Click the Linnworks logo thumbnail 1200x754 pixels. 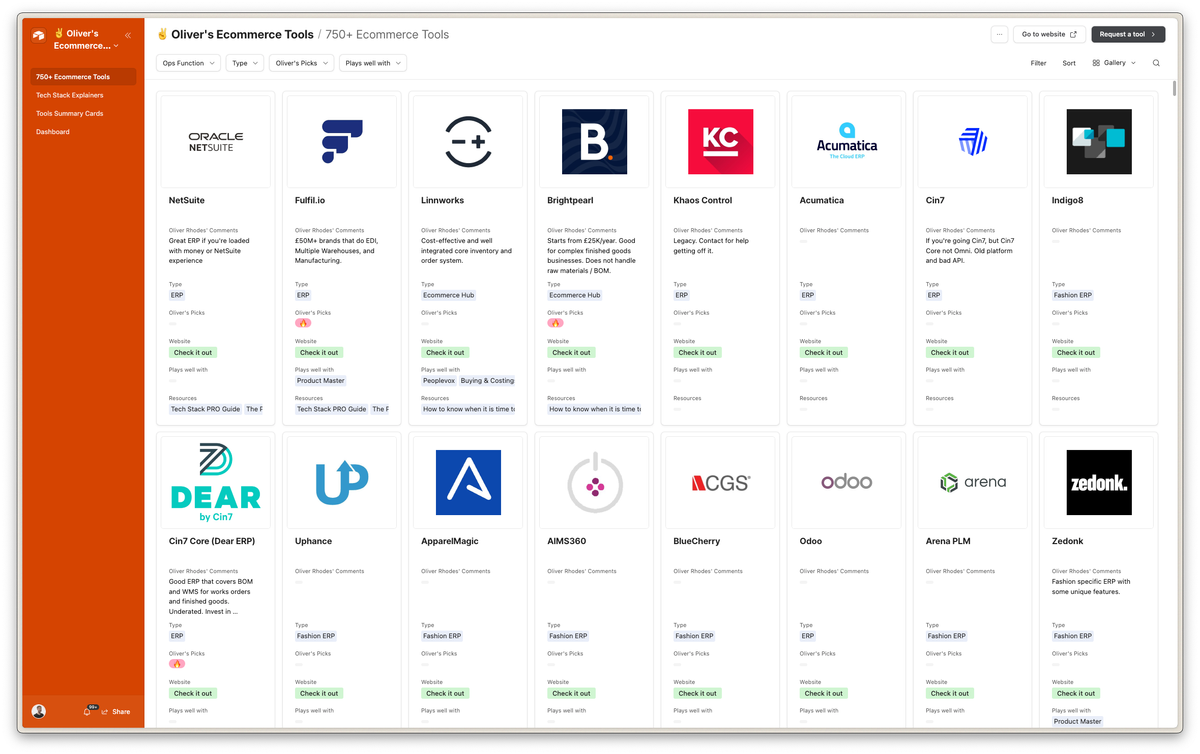(468, 141)
